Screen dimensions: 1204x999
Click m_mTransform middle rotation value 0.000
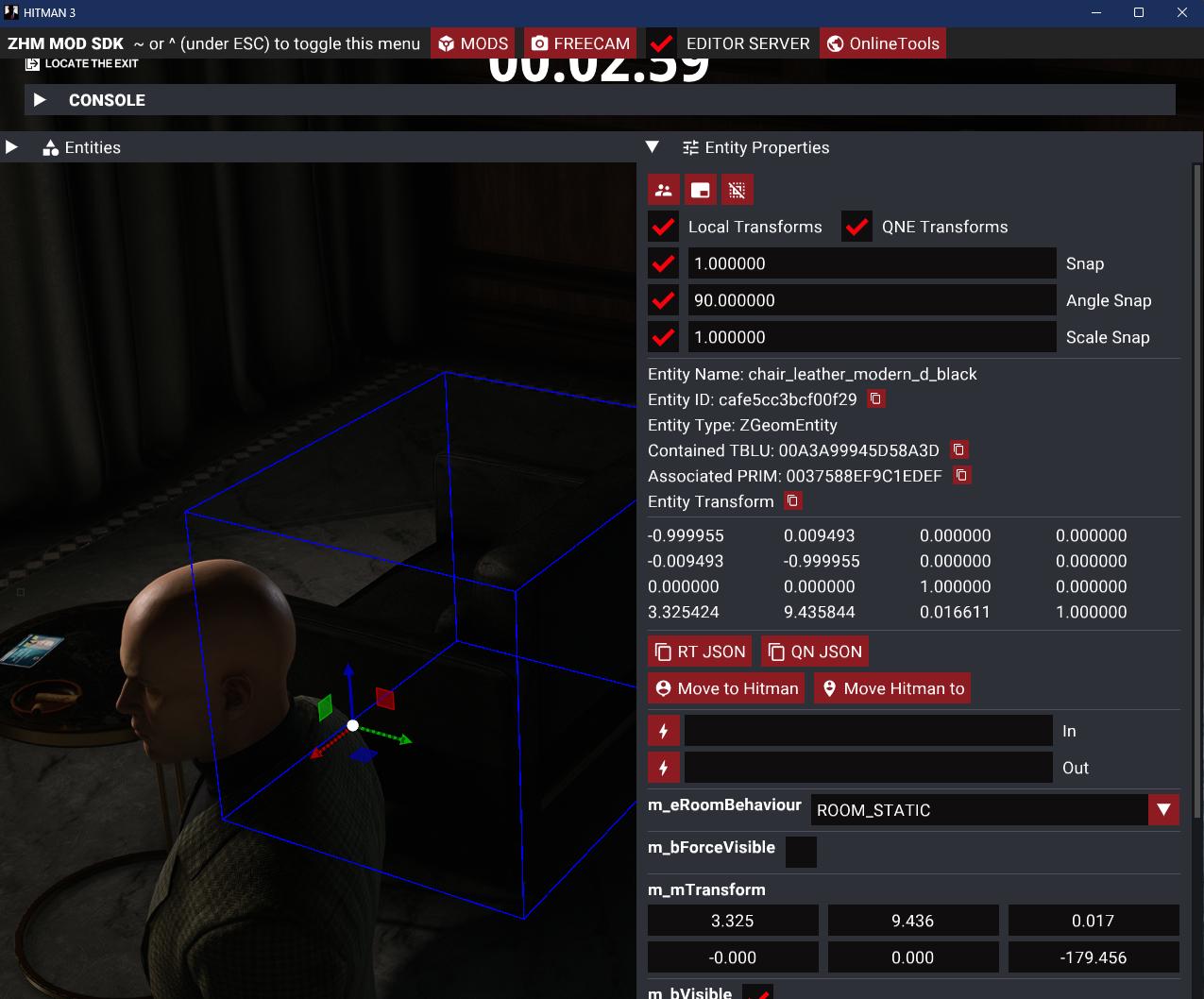tap(913, 957)
